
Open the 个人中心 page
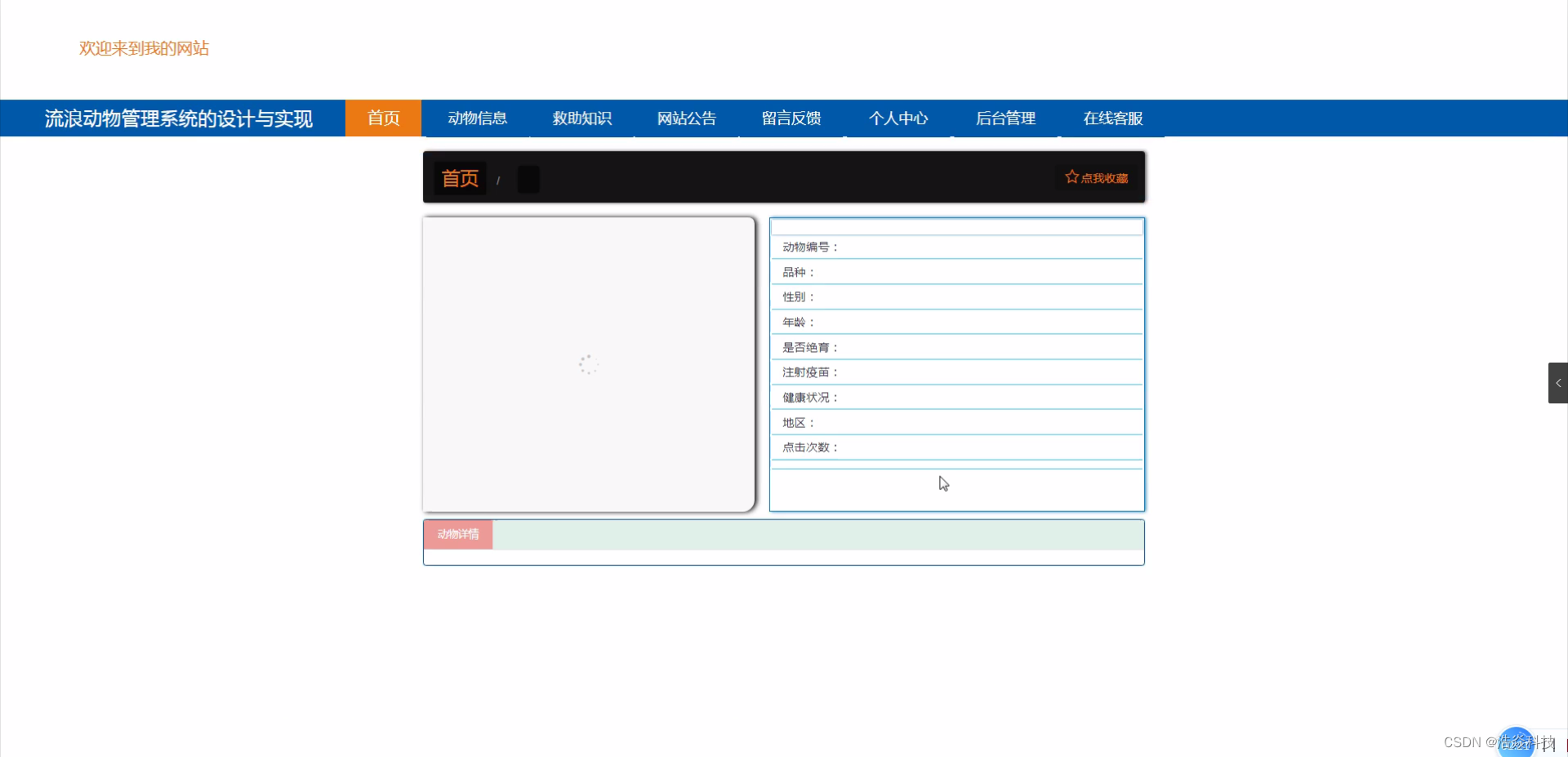coord(898,118)
